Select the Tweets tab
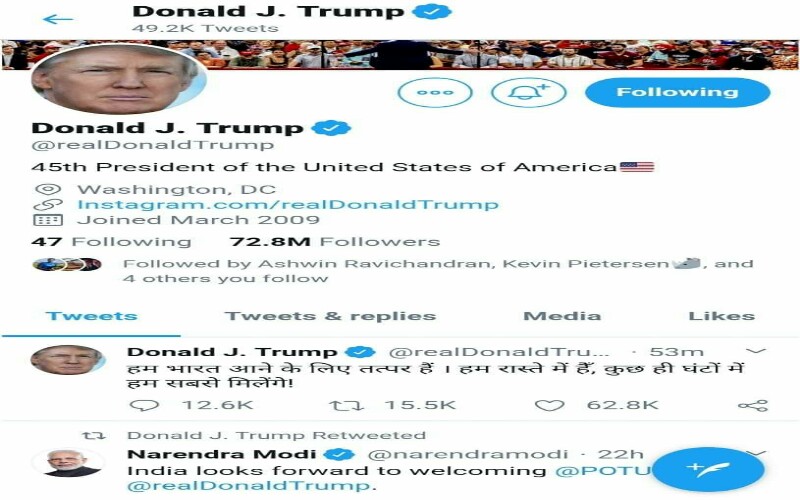This screenshot has width=800, height=500. 92,316
